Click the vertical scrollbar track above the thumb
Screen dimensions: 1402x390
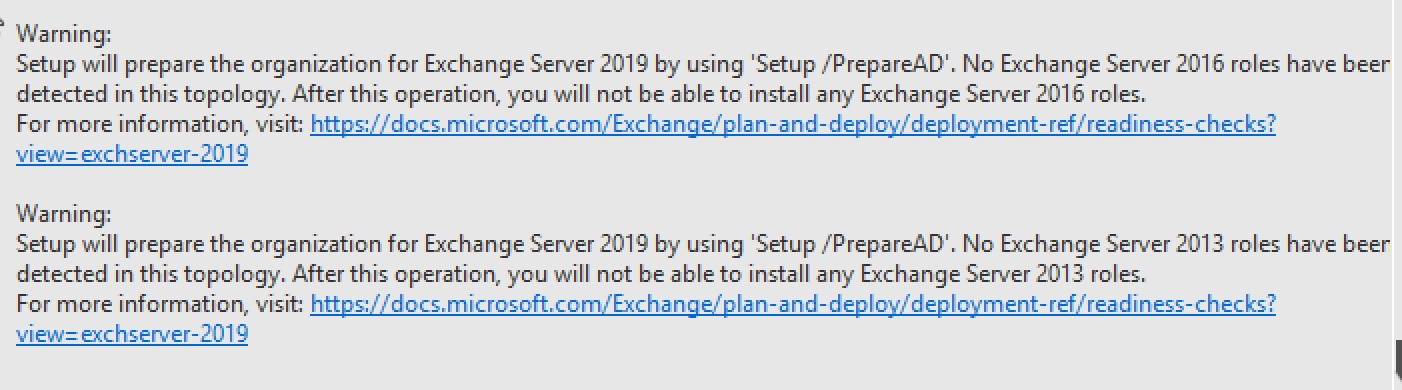[1397, 170]
